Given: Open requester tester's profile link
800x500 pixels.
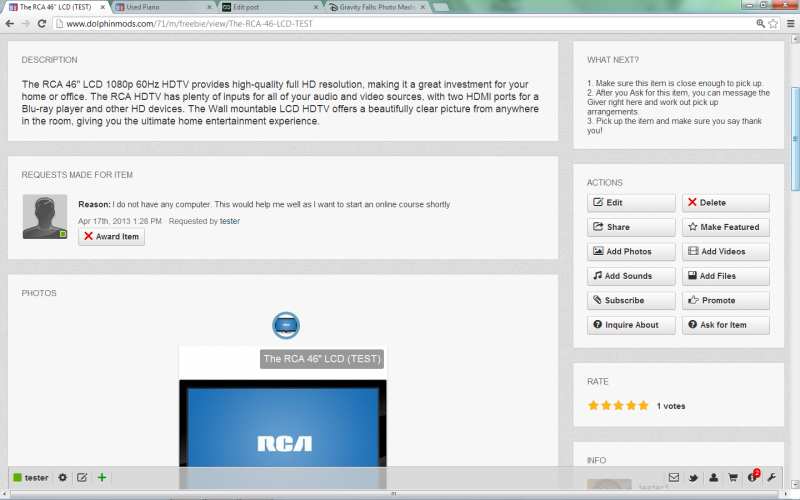Looking at the screenshot, I should pos(230,221).
